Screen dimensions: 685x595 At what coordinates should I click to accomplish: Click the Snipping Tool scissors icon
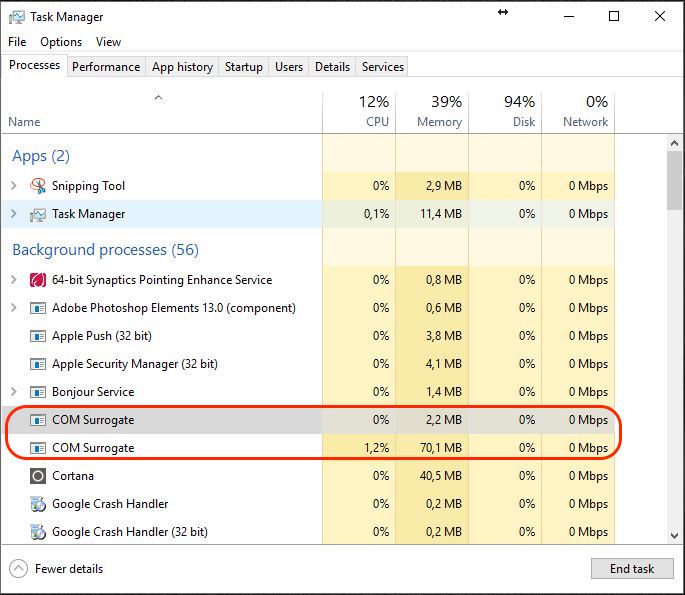[x=38, y=186]
